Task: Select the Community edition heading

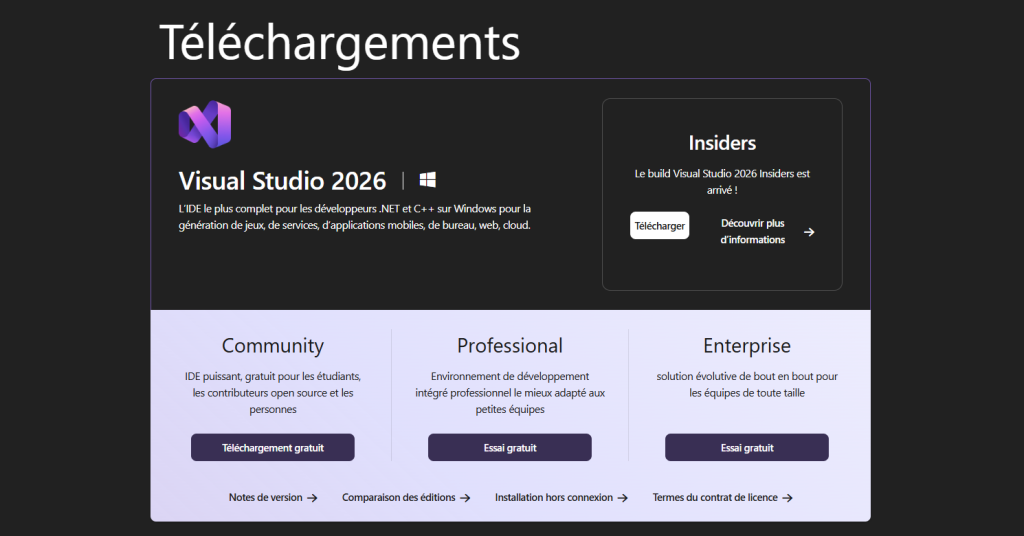Action: [272, 346]
